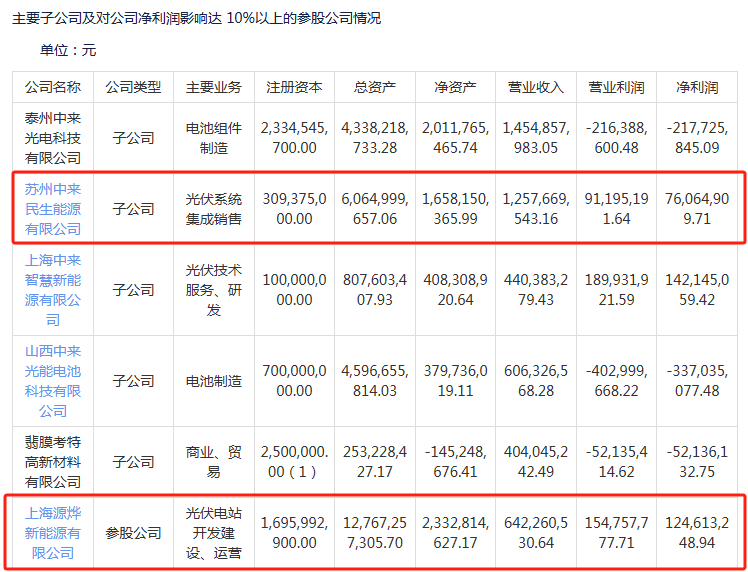The image size is (748, 572).
Task: Select total assets 12,767,257,305.70
Action: tap(375, 533)
